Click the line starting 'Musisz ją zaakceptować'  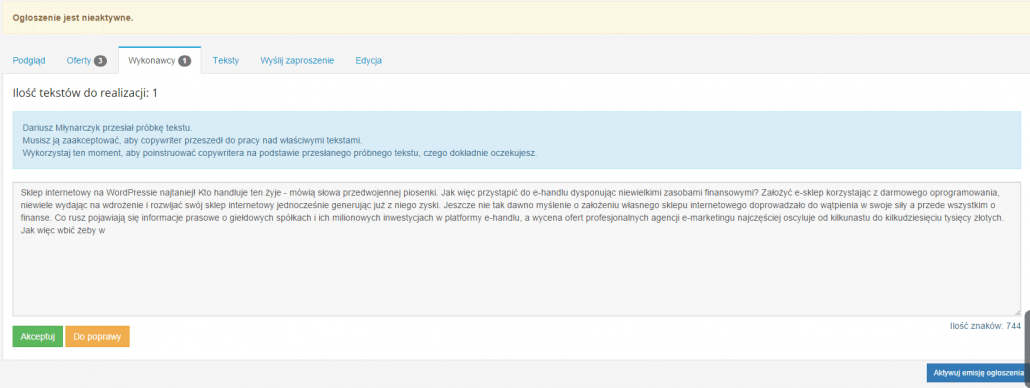point(192,140)
